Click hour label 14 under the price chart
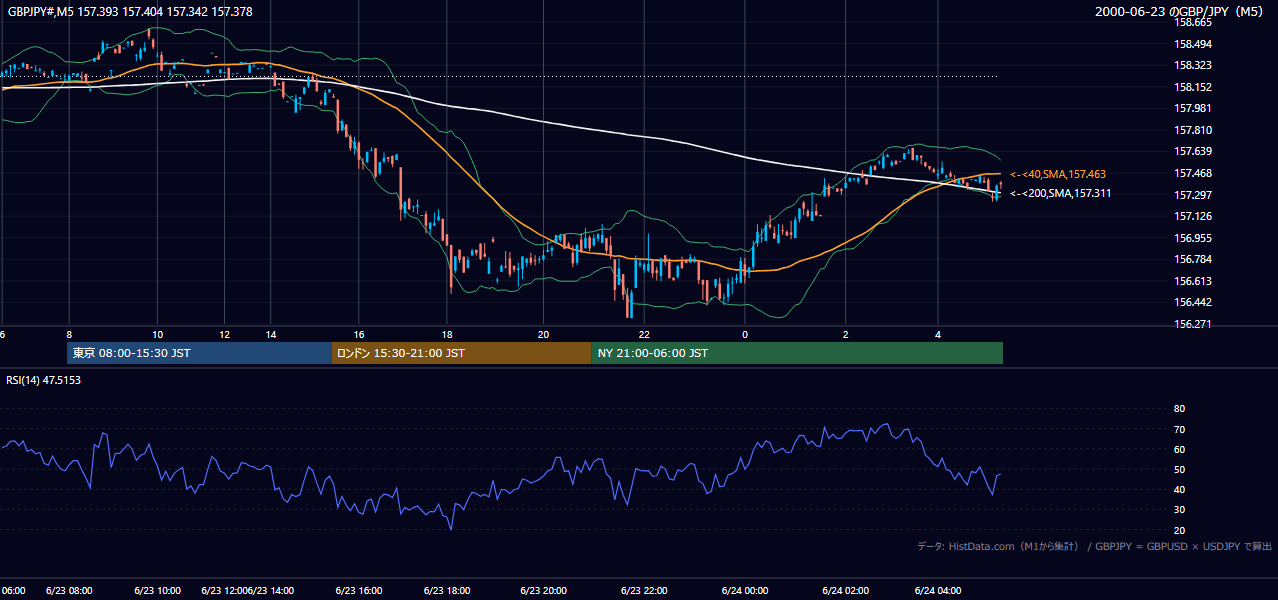Viewport: 1278px width, 600px height. [x=271, y=334]
